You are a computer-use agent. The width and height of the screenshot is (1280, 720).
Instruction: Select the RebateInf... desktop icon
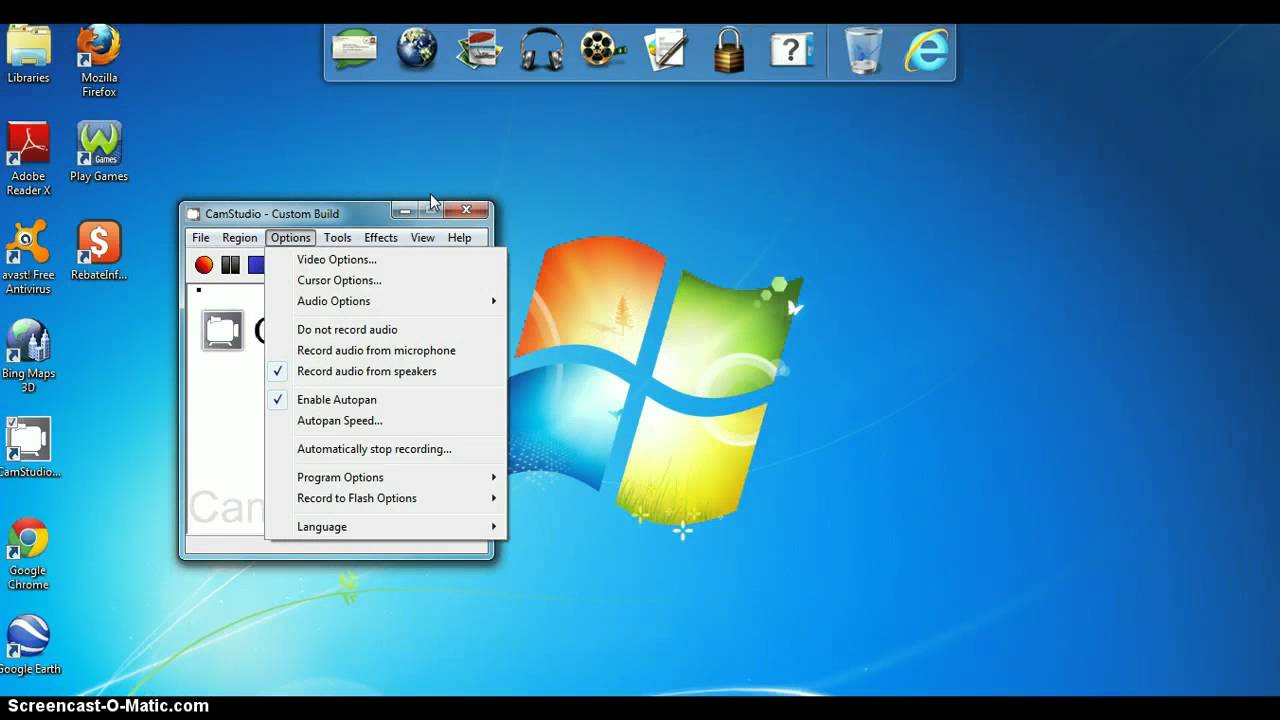click(x=99, y=251)
